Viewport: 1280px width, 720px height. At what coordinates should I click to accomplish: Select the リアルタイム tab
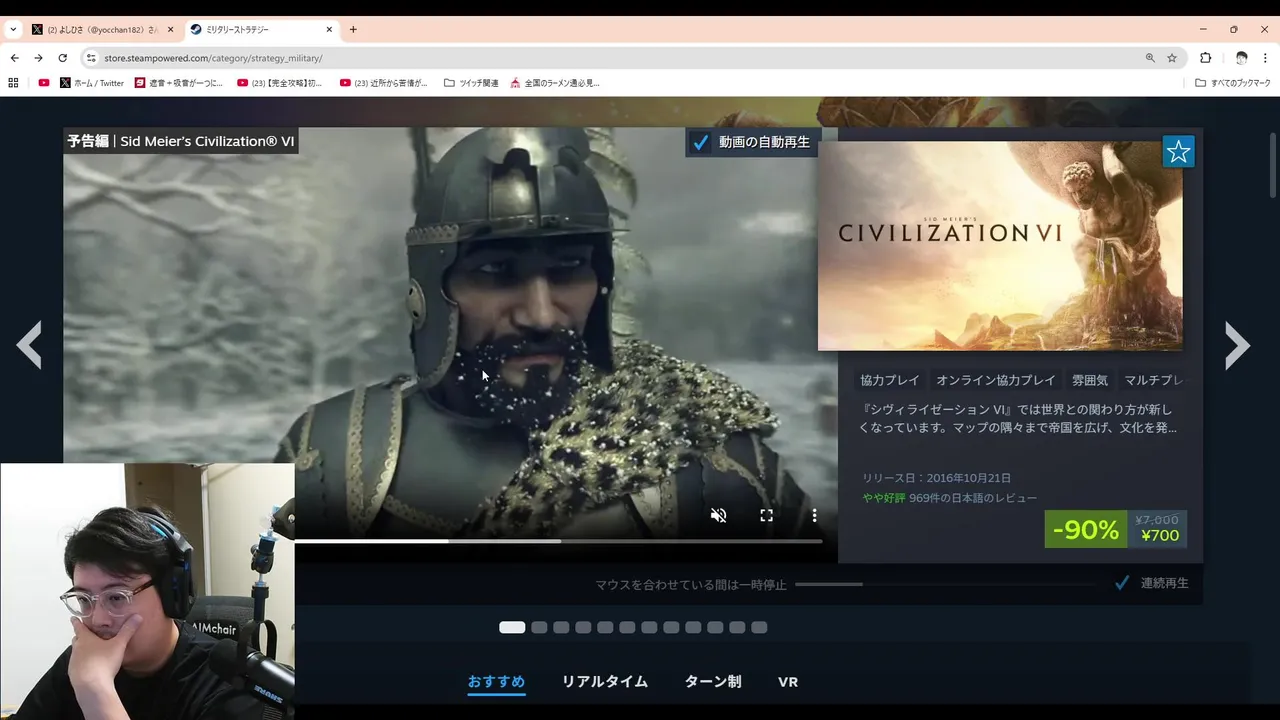coord(604,682)
